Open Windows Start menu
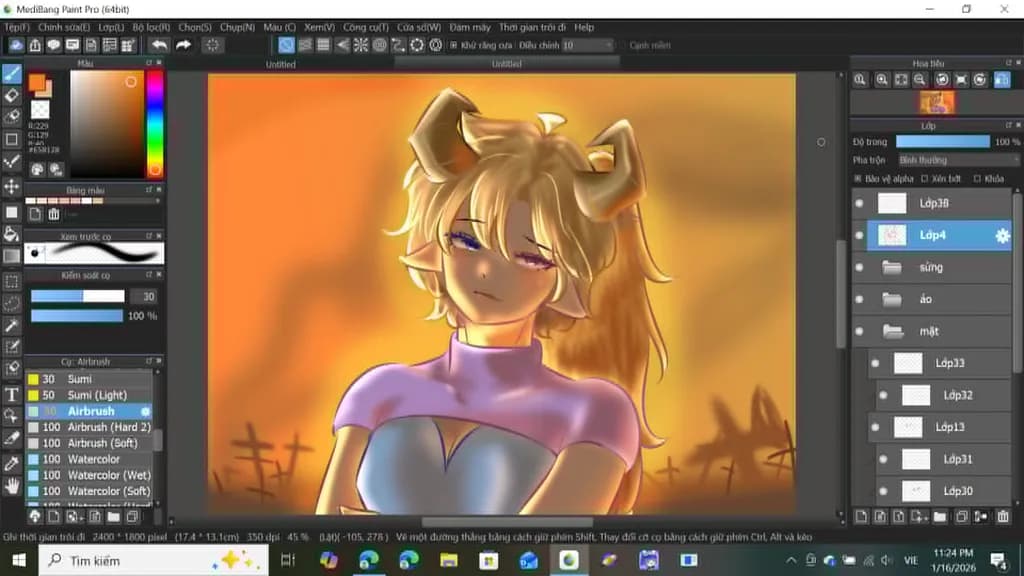The height and width of the screenshot is (576, 1024). click(x=19, y=560)
